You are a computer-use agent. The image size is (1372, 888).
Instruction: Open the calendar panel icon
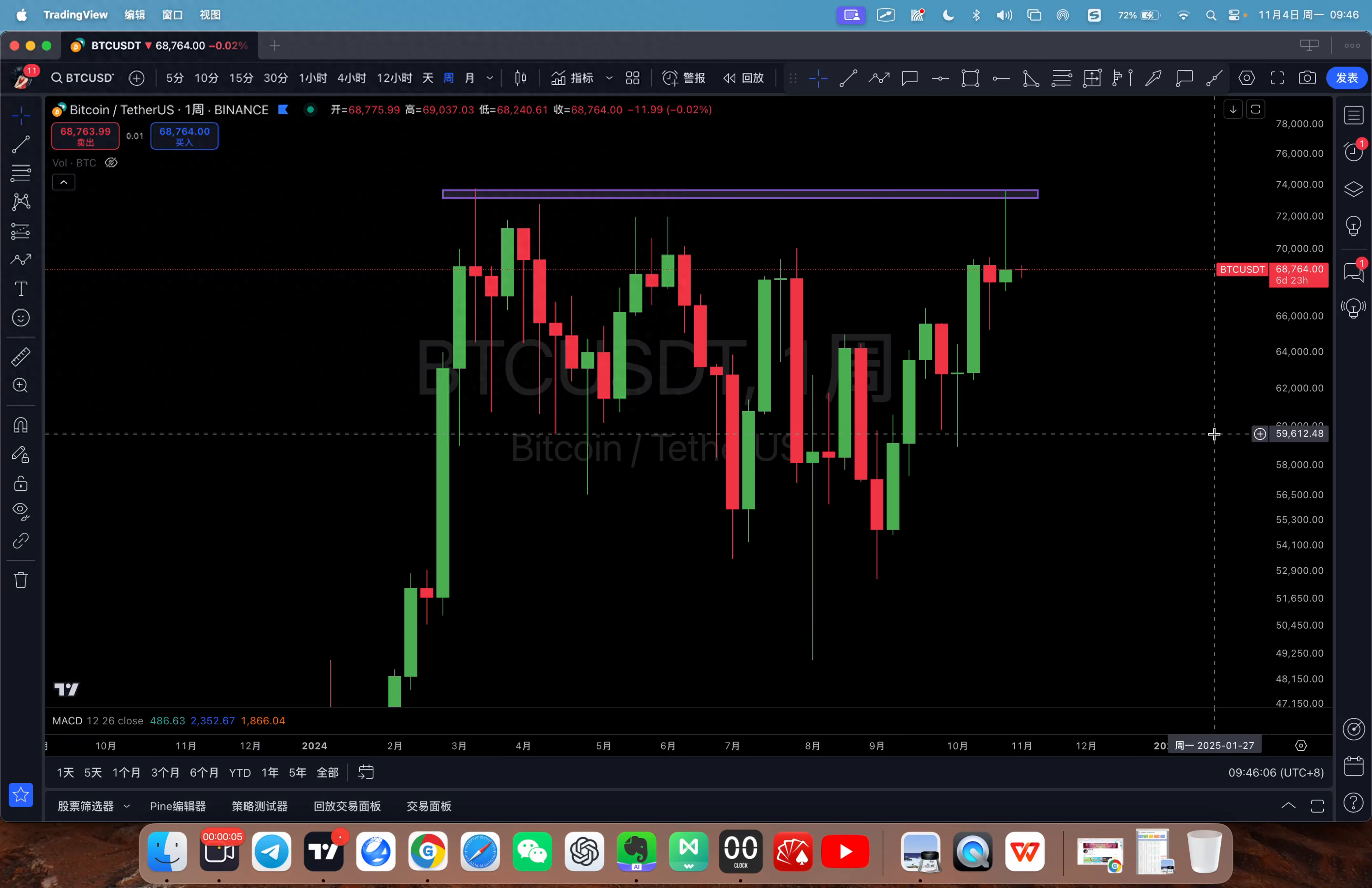click(x=1353, y=766)
